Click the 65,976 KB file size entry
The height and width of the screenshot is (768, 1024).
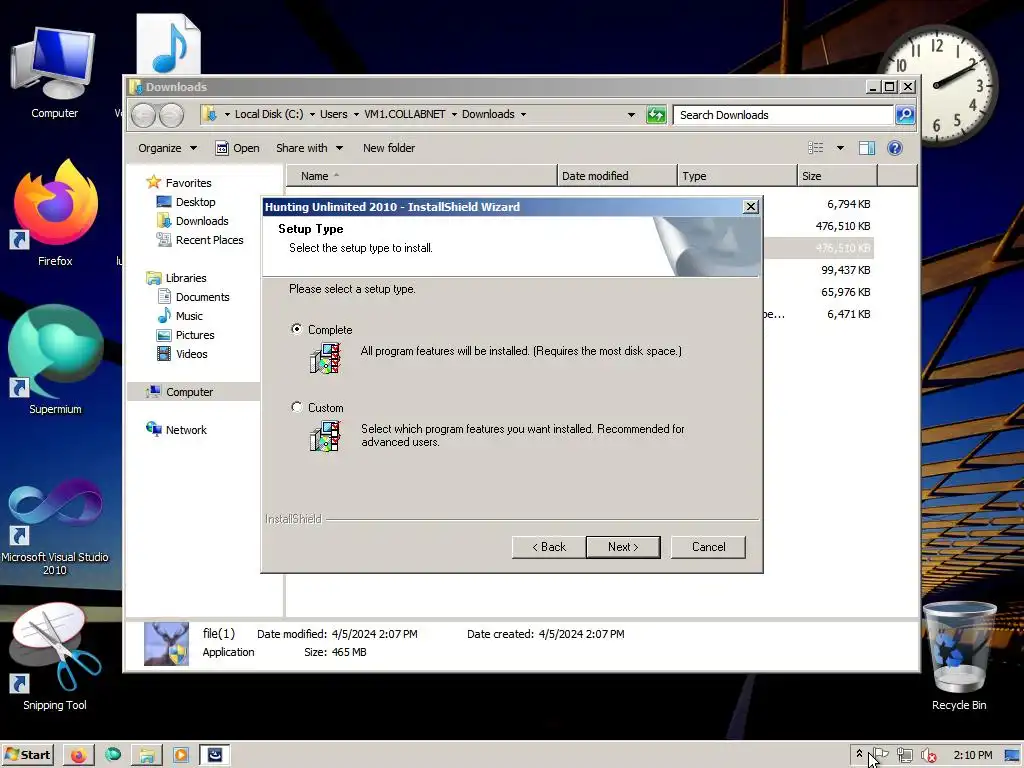846,292
